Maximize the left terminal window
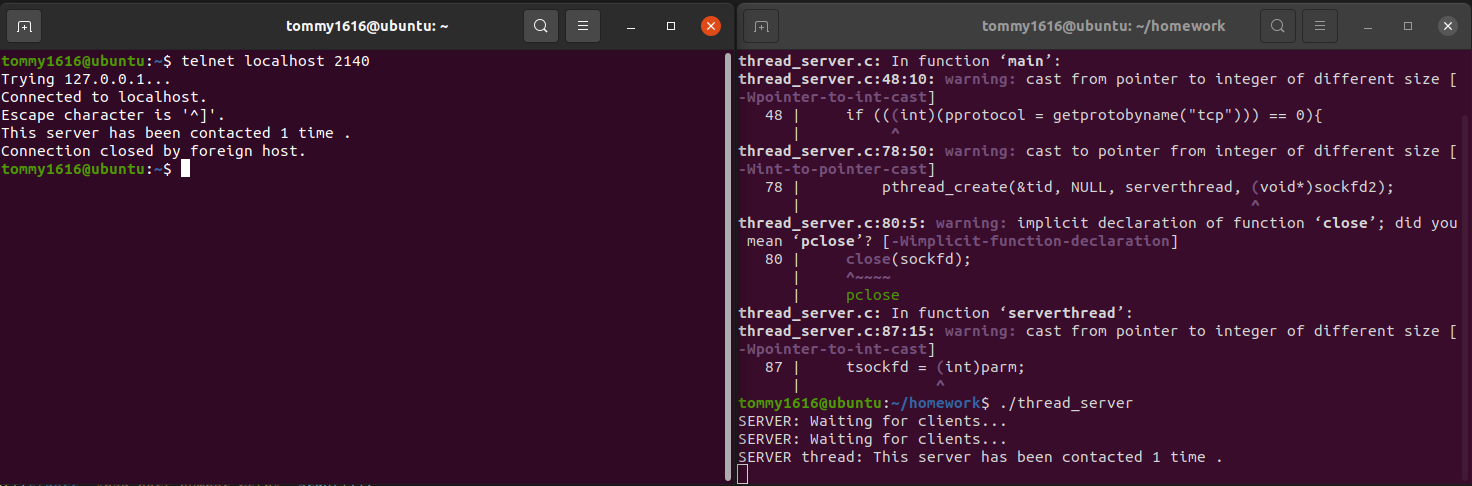The height and width of the screenshot is (486, 1472). point(671,26)
